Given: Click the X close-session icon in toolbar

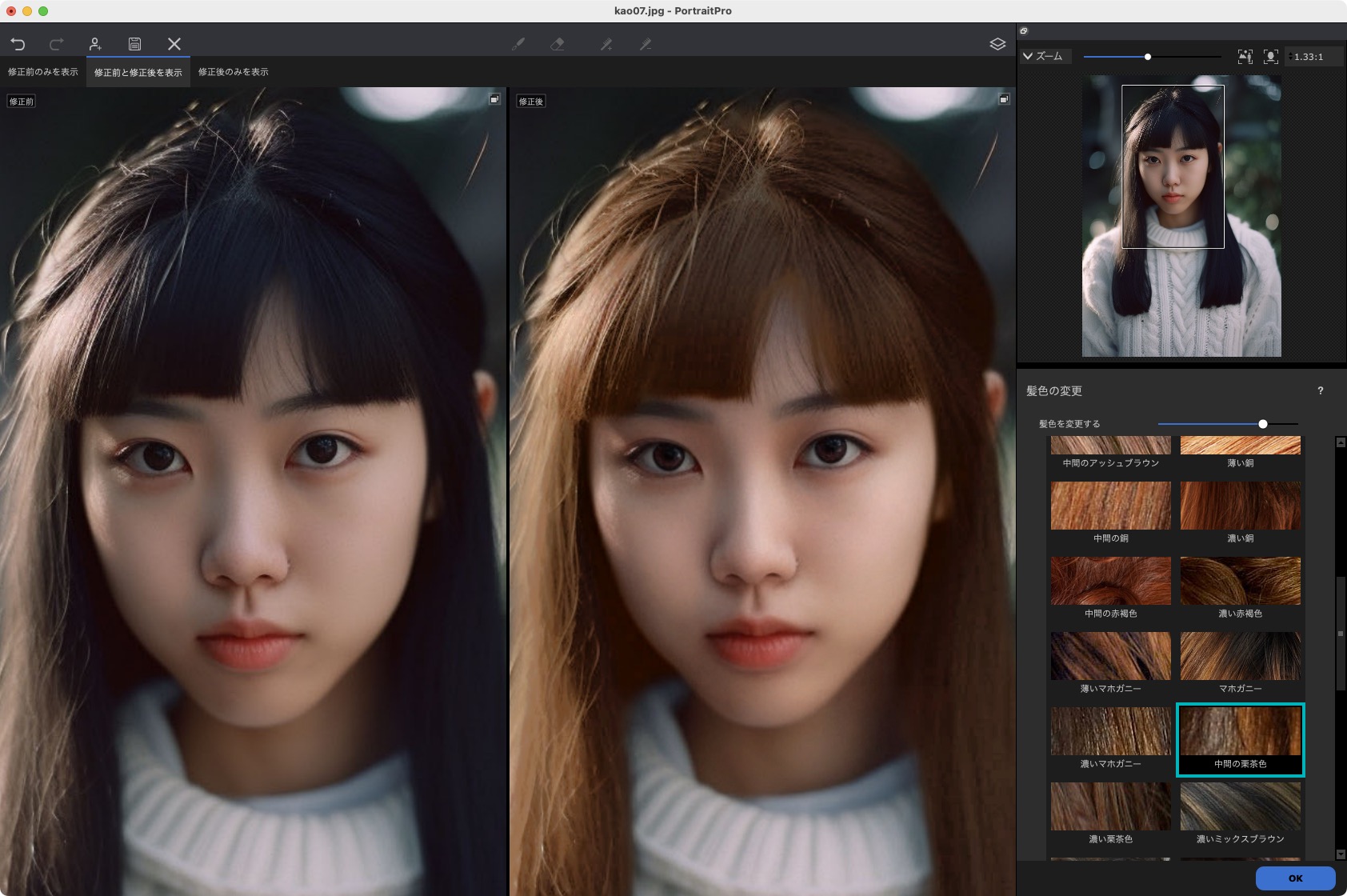Looking at the screenshot, I should [174, 44].
